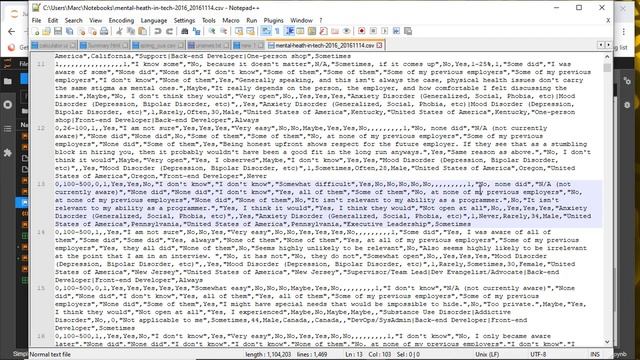Open the Macro menu
The height and width of the screenshot is (360, 640).
[231, 20]
